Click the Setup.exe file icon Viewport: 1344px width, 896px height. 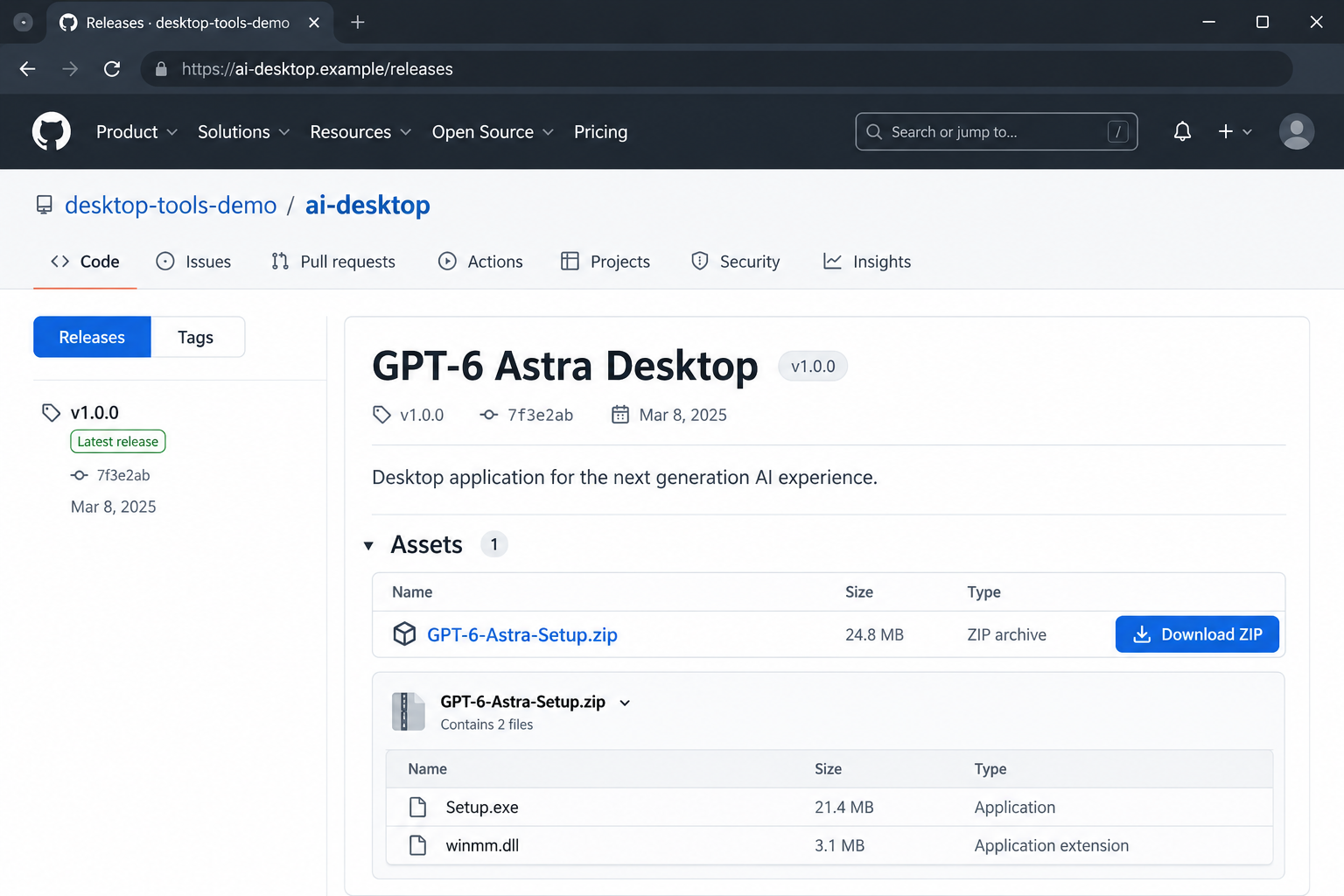[x=418, y=807]
